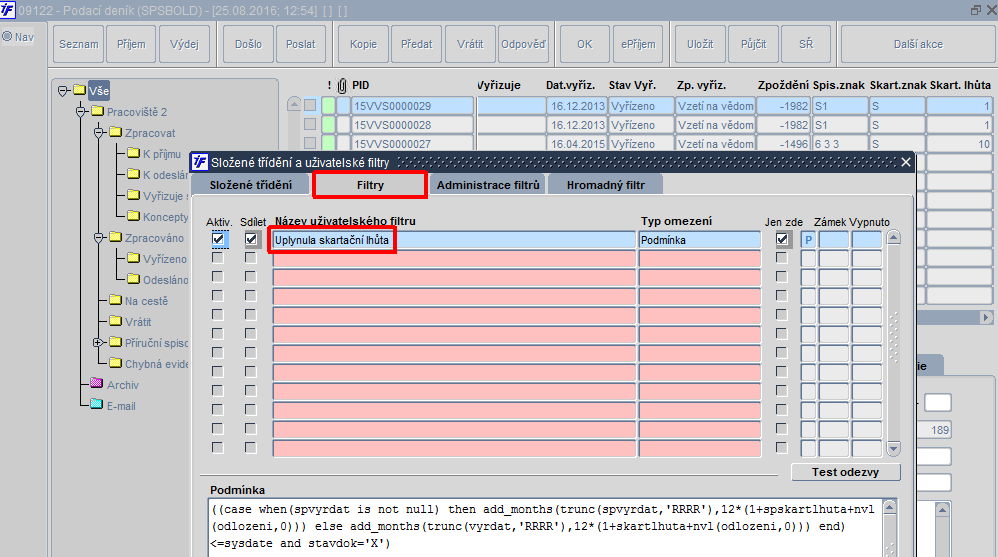The image size is (998, 557).
Task: Expand the Příruční spisovna tree node
Action: click(x=98, y=342)
